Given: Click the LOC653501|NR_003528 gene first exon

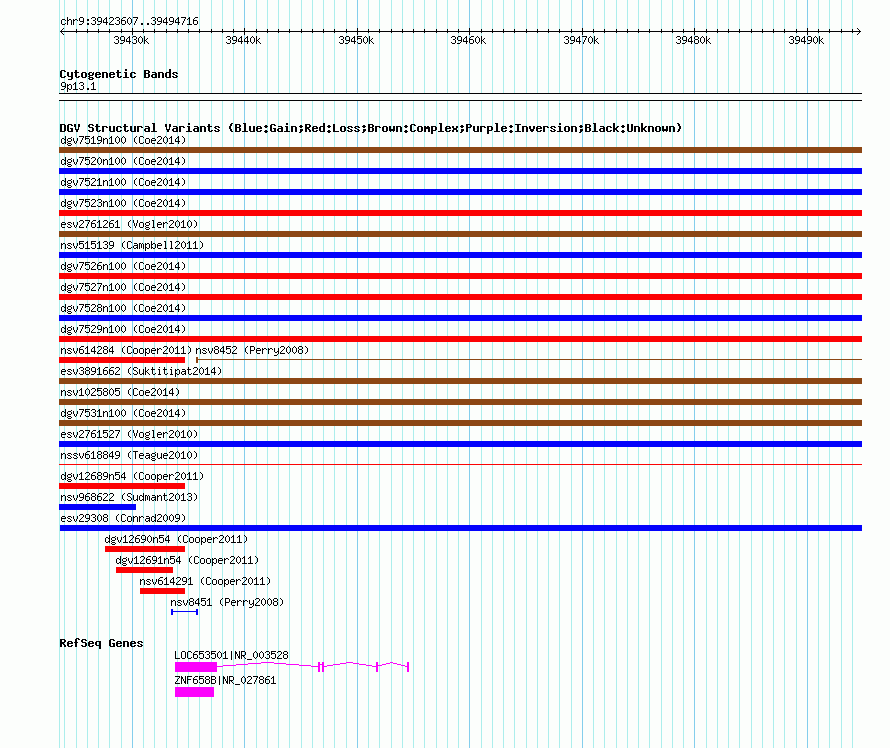Looking at the screenshot, I should coord(196,667).
